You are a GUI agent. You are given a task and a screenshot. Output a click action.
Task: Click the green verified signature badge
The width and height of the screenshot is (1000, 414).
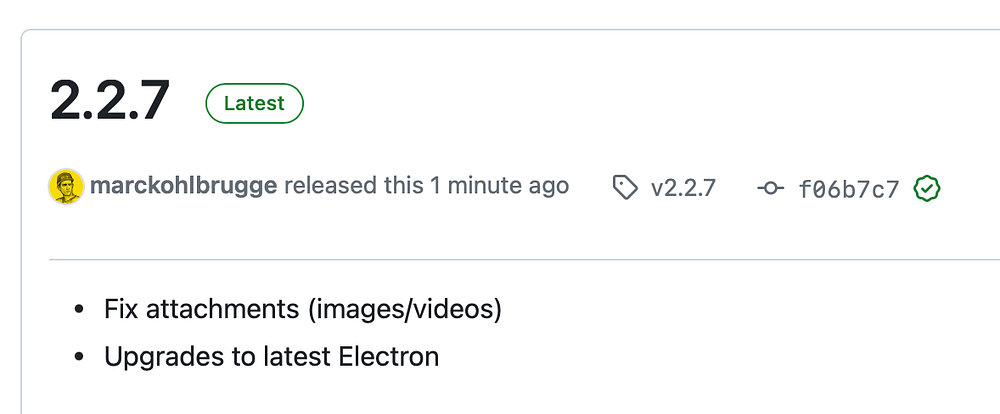927,187
